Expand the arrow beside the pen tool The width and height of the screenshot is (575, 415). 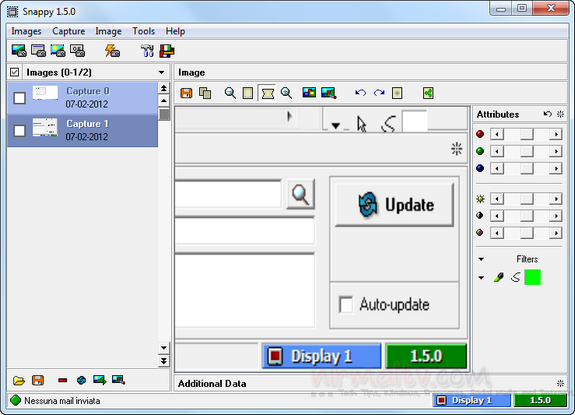(x=481, y=278)
